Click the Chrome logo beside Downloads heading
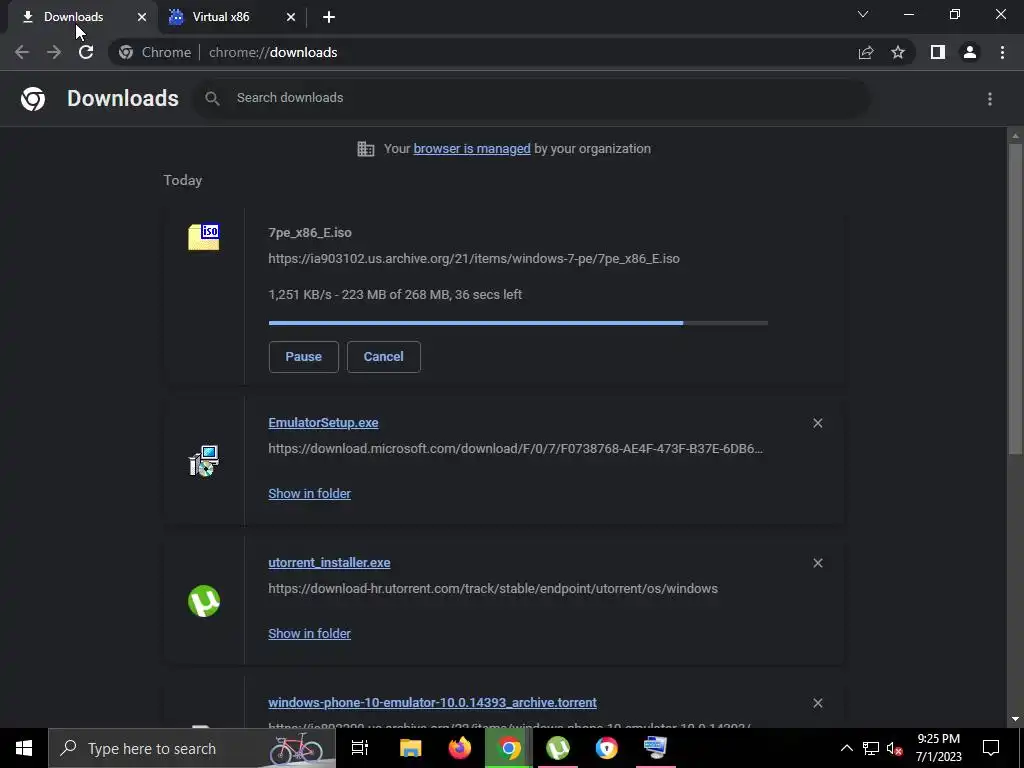The height and width of the screenshot is (768, 1024). coord(33,99)
